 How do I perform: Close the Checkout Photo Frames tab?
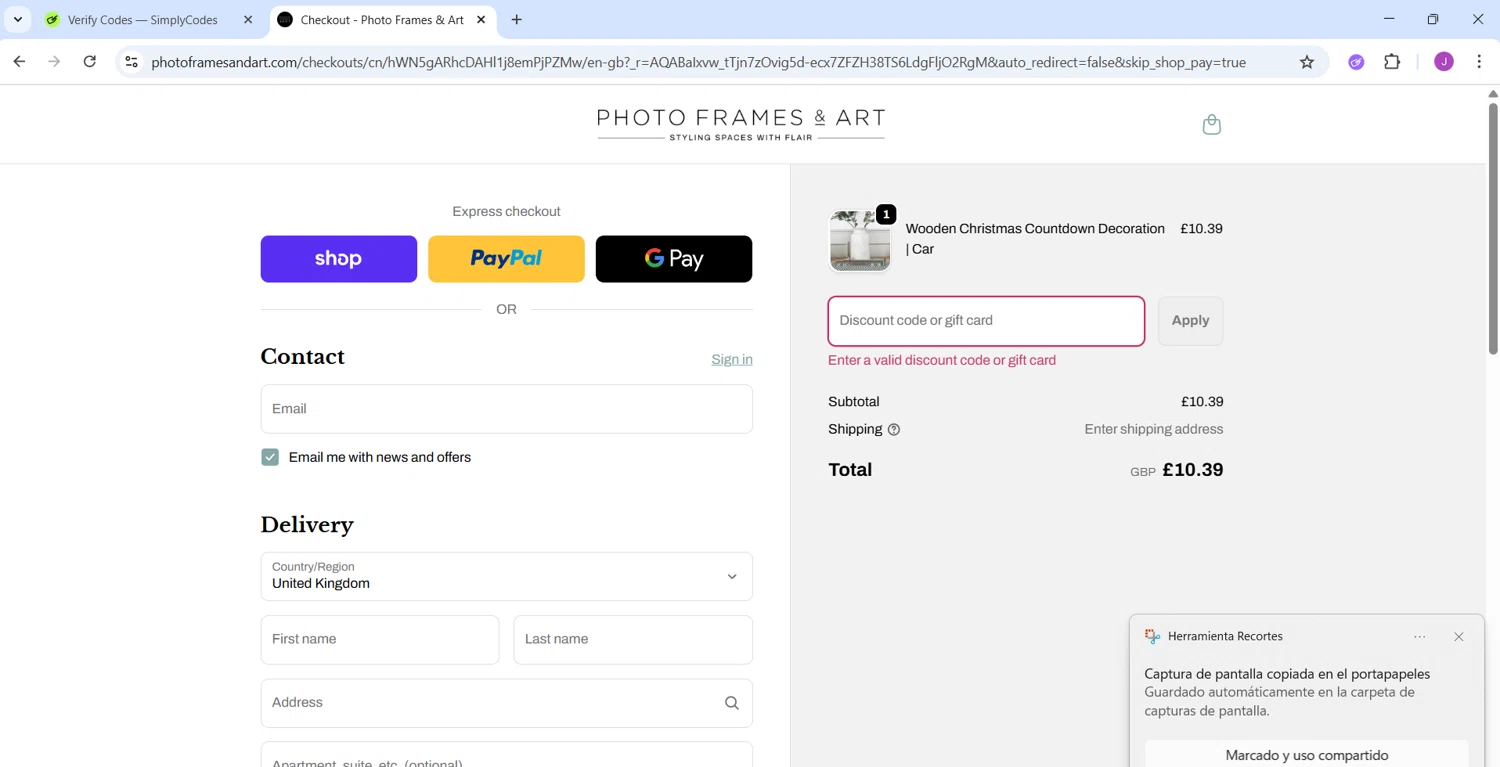pos(481,20)
